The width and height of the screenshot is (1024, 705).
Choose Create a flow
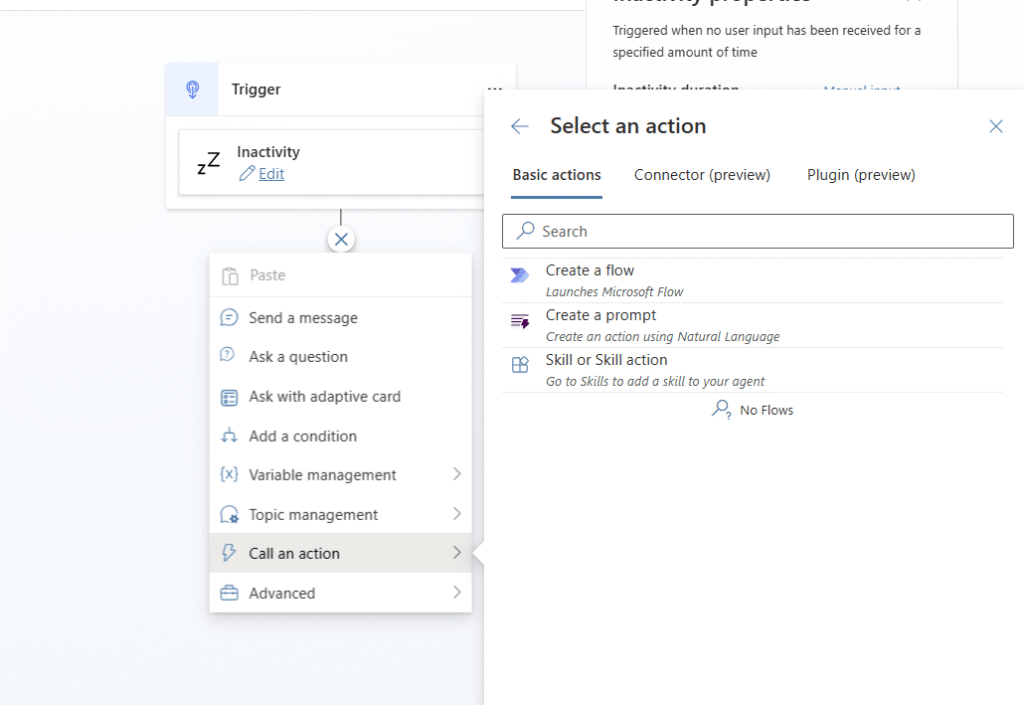click(x=752, y=281)
